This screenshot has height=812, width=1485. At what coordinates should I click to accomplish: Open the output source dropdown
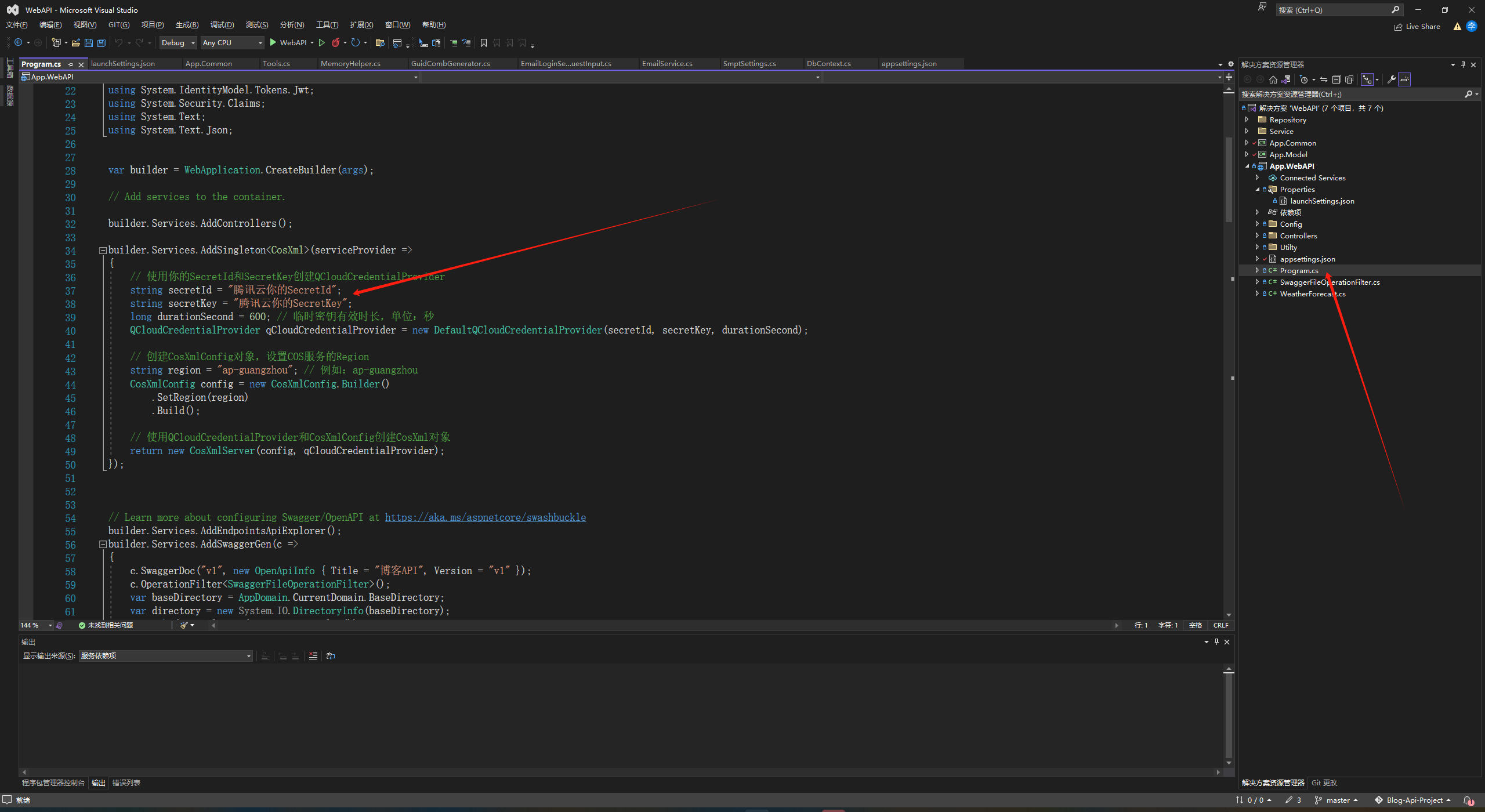coord(166,655)
